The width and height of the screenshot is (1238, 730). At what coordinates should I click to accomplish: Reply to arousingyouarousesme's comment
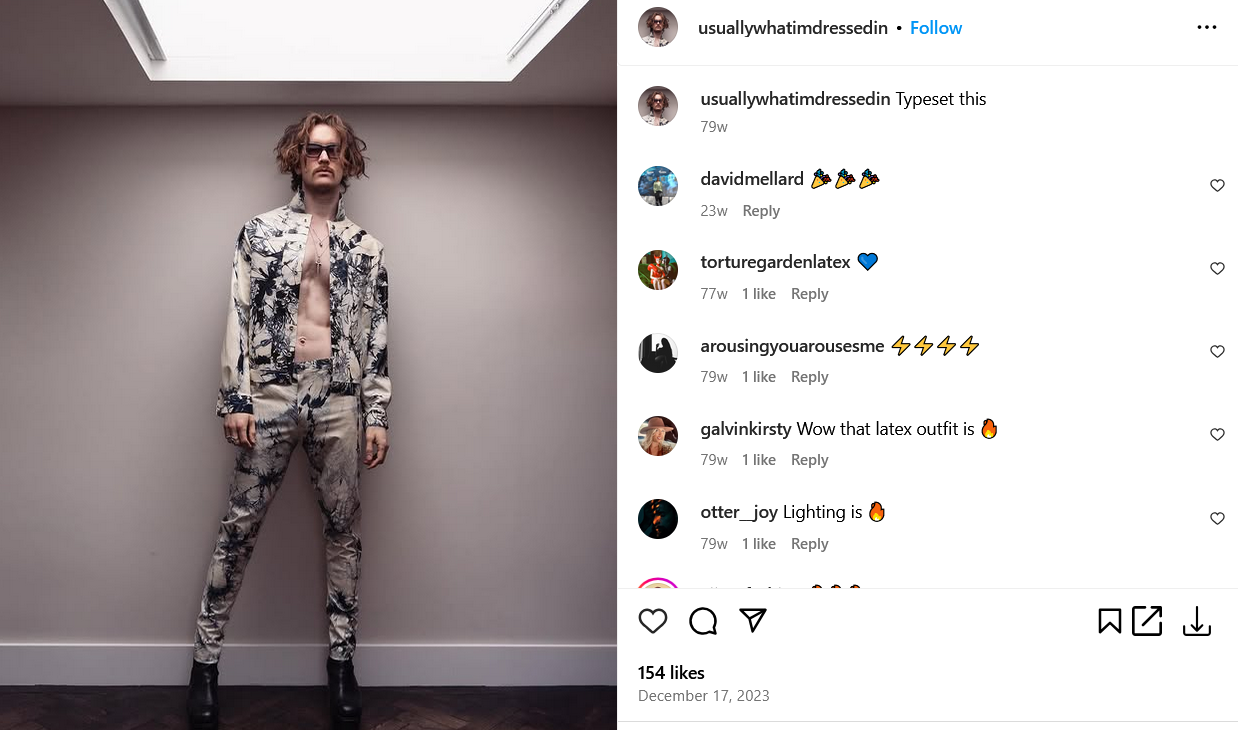coord(809,377)
